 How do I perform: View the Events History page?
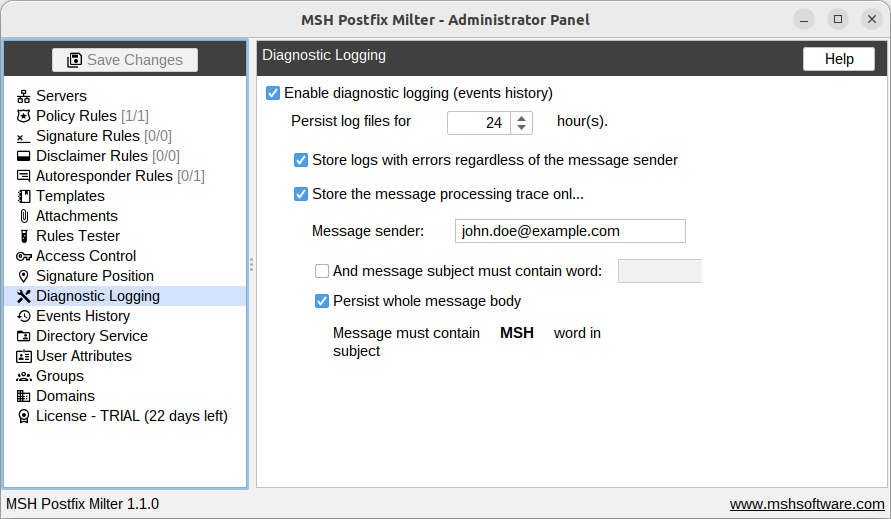83,316
